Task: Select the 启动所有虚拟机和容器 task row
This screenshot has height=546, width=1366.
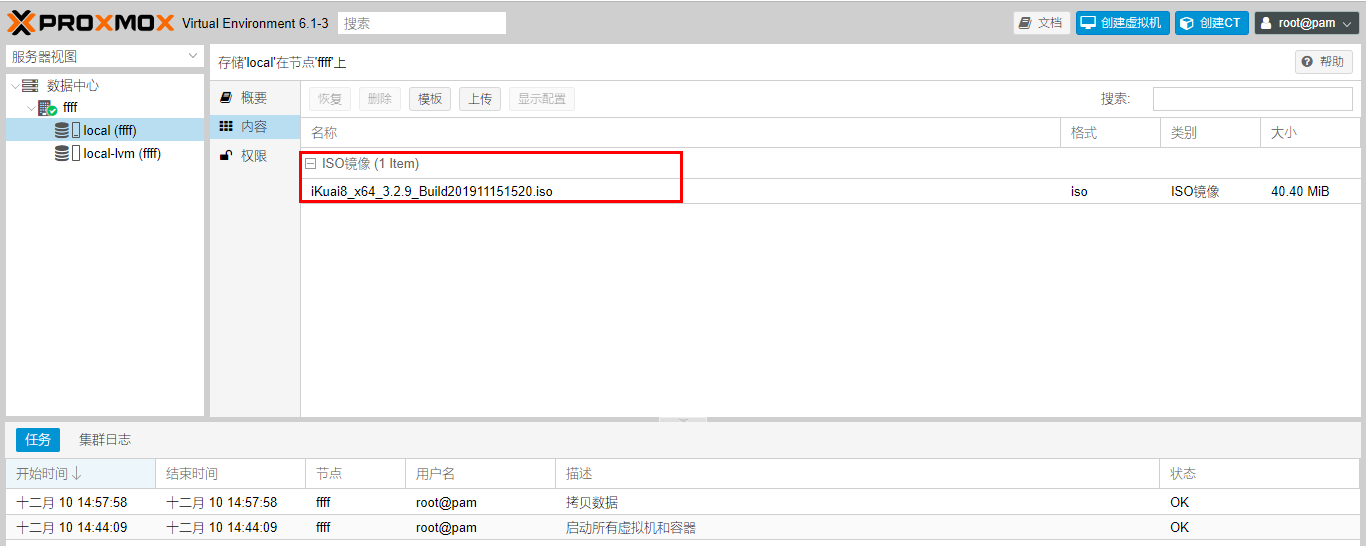Action: 683,527
